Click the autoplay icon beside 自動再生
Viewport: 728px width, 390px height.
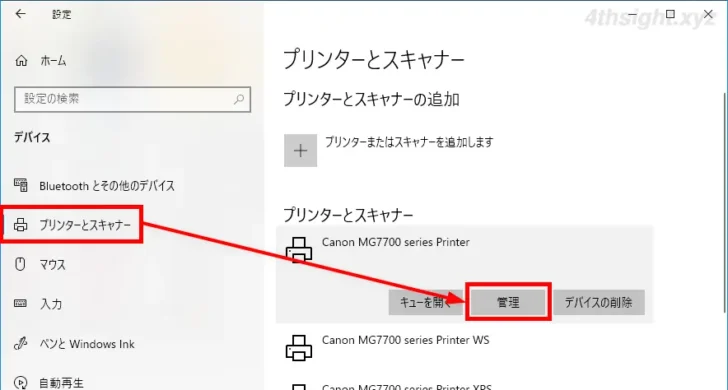coord(20,384)
